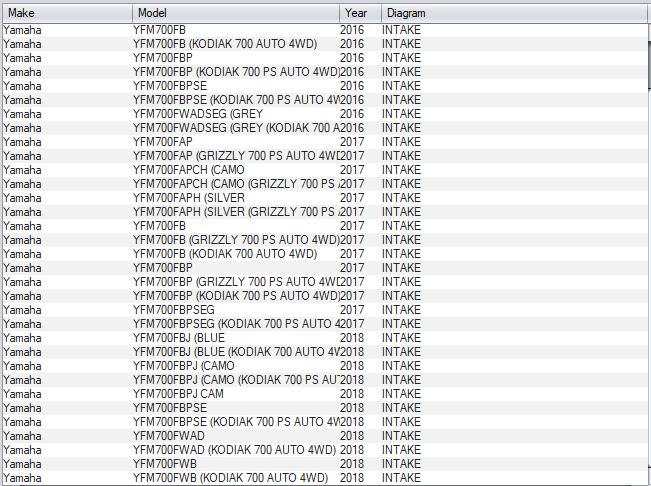Select YFM700FBPJ (CAMO row without Kodiak text
Screen dimensions: 651x486
[x=325, y=366]
